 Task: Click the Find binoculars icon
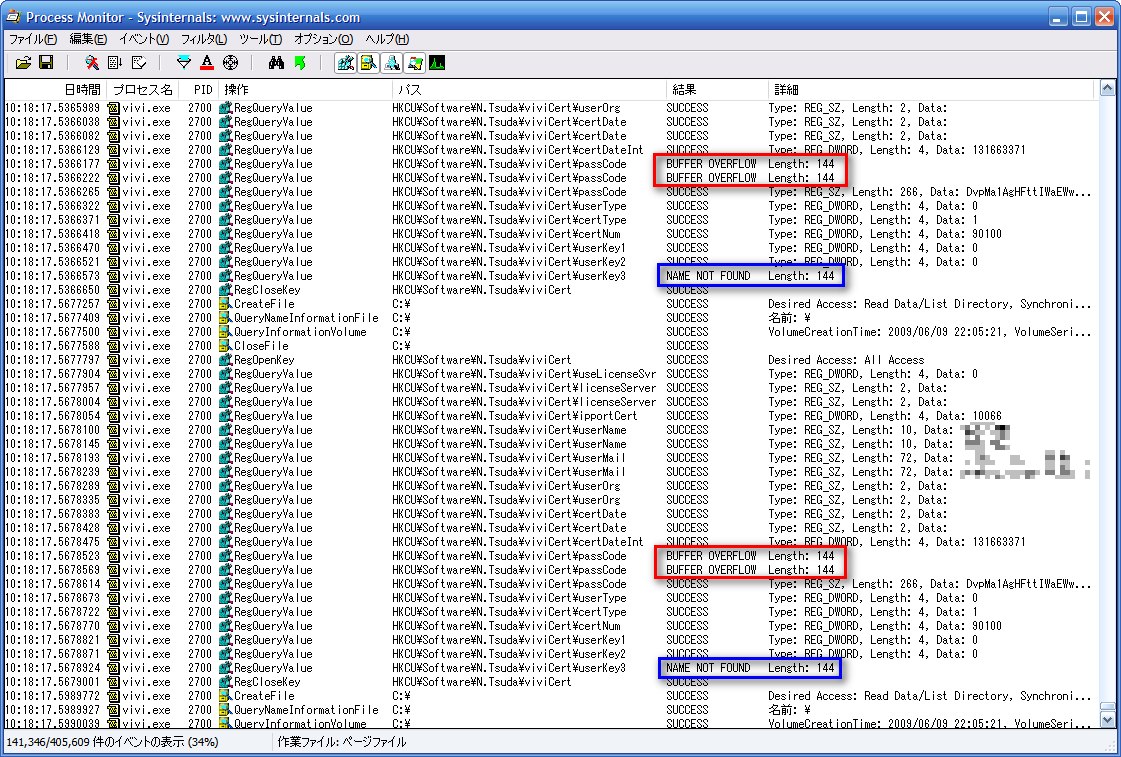(277, 63)
